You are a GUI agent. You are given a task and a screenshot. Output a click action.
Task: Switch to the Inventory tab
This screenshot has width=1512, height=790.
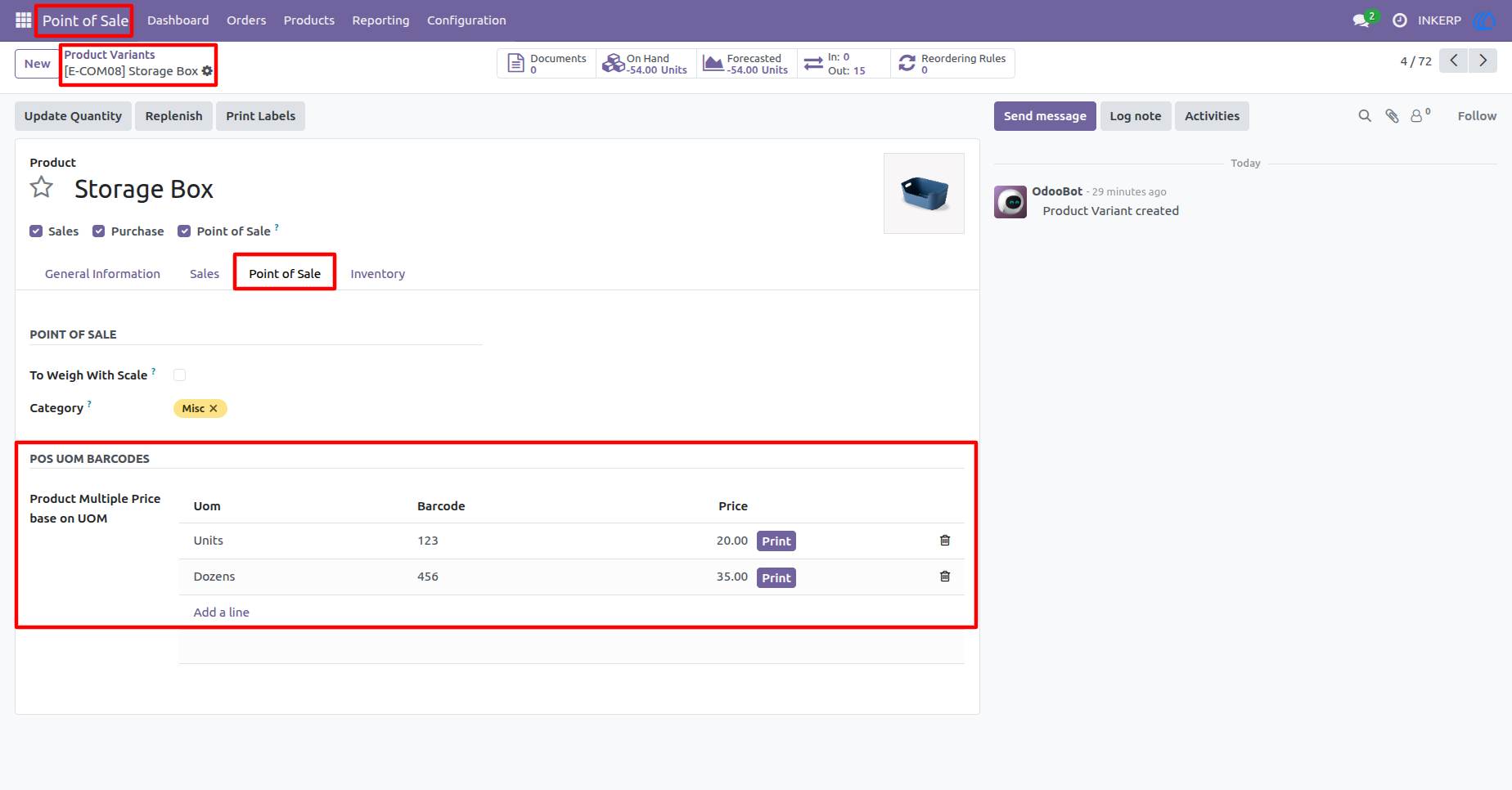[x=378, y=274]
